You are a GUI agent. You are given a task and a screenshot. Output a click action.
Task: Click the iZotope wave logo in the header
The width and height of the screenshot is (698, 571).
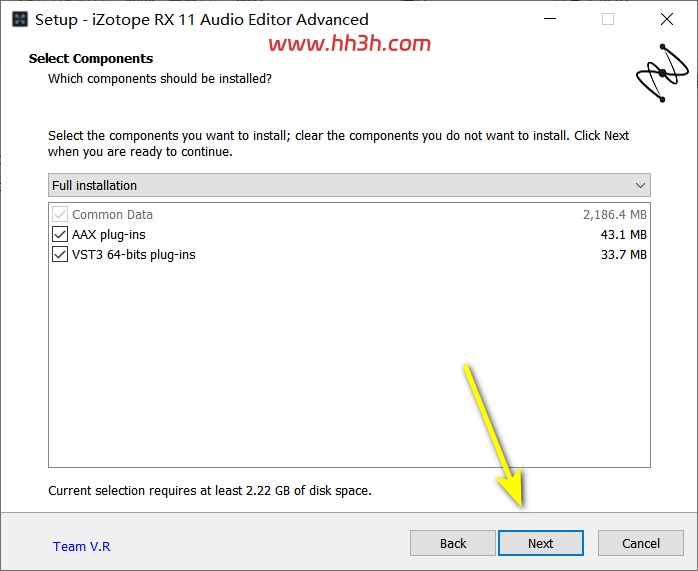662,73
